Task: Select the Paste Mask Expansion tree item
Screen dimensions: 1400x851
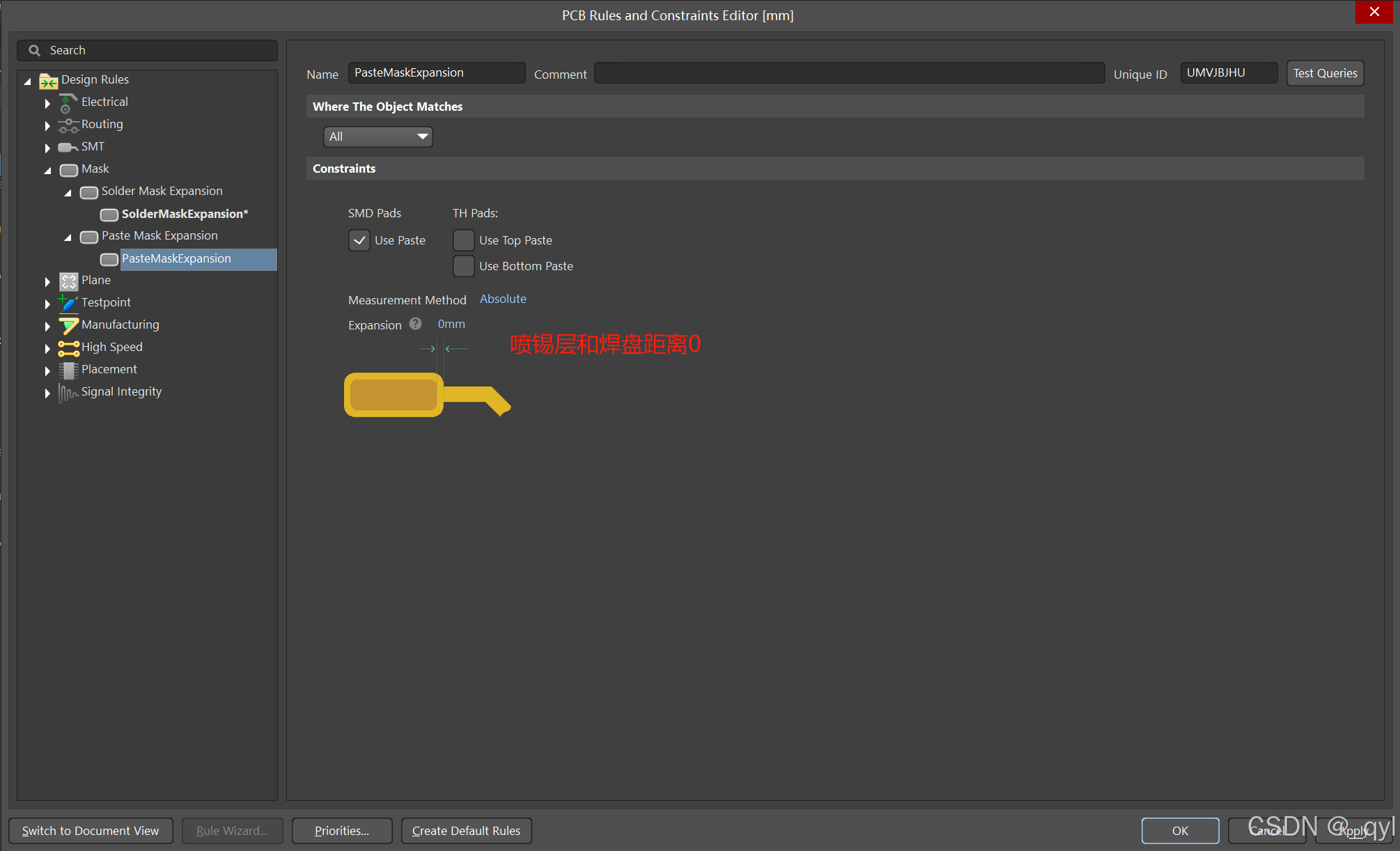Action: click(160, 236)
